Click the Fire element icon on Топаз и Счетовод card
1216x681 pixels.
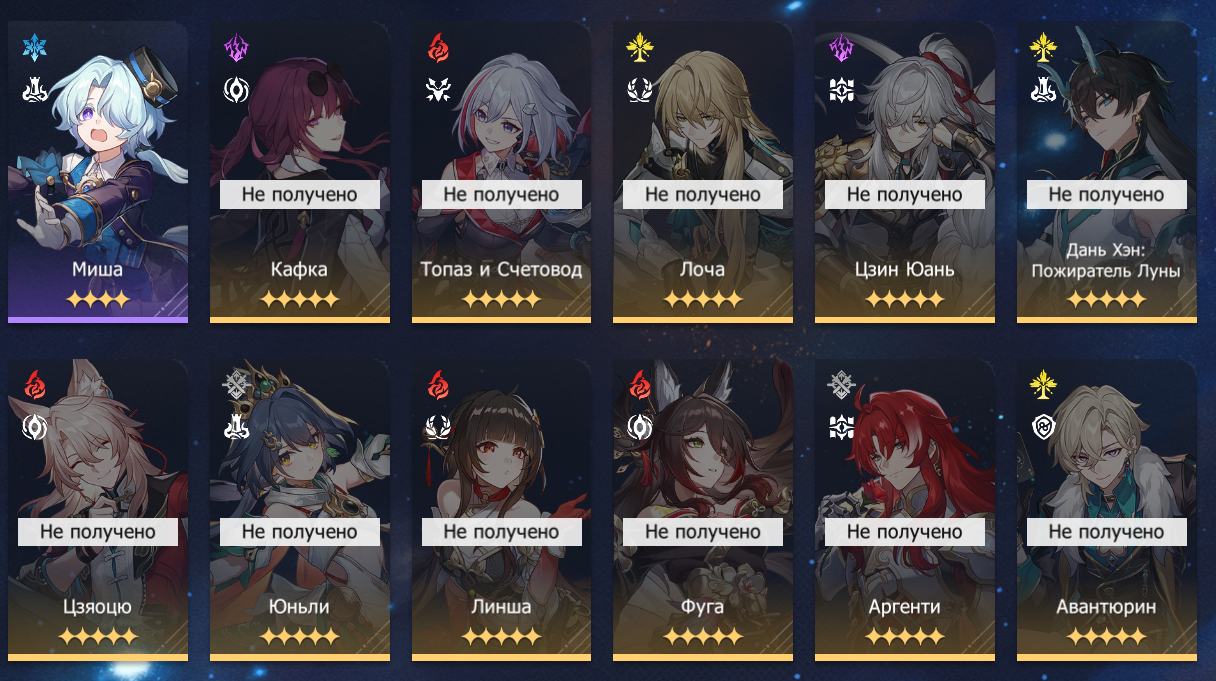(438, 47)
